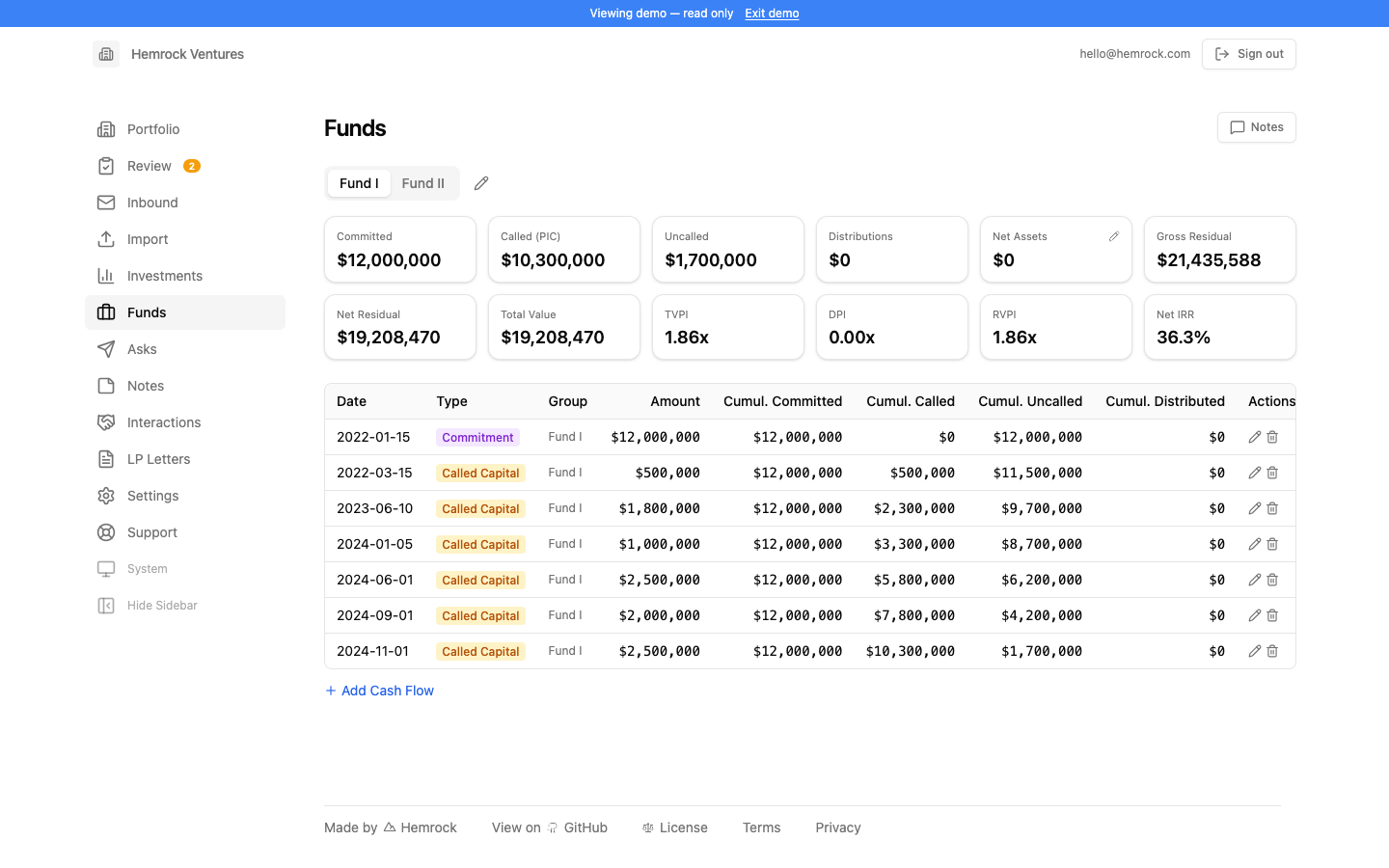Click the DPI 0.00x card
This screenshot has width=1389, height=868.
point(892,327)
